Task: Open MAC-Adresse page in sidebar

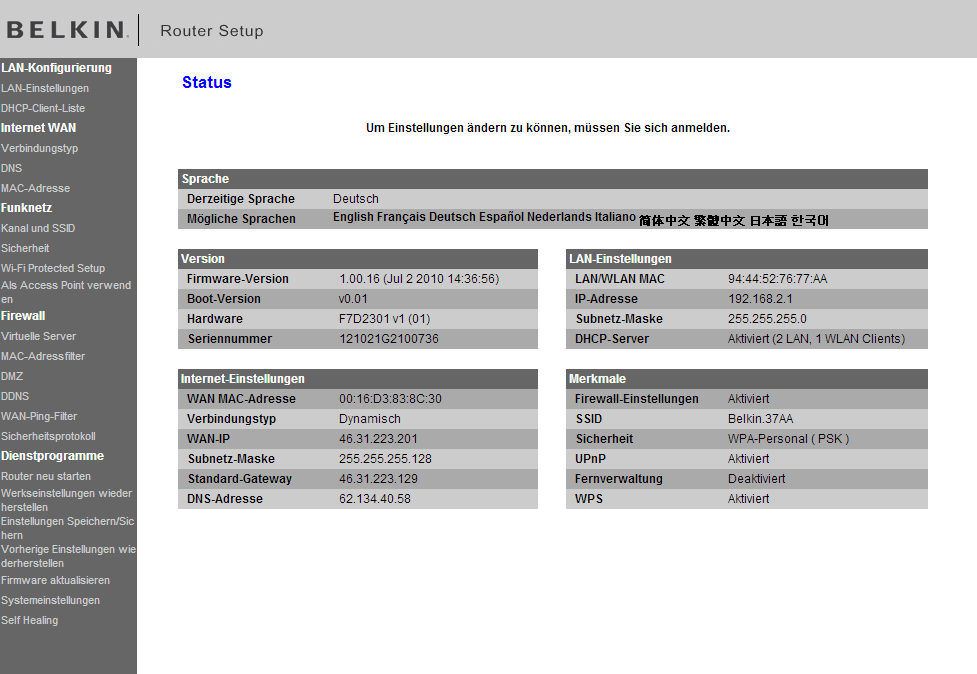Action: click(36, 188)
